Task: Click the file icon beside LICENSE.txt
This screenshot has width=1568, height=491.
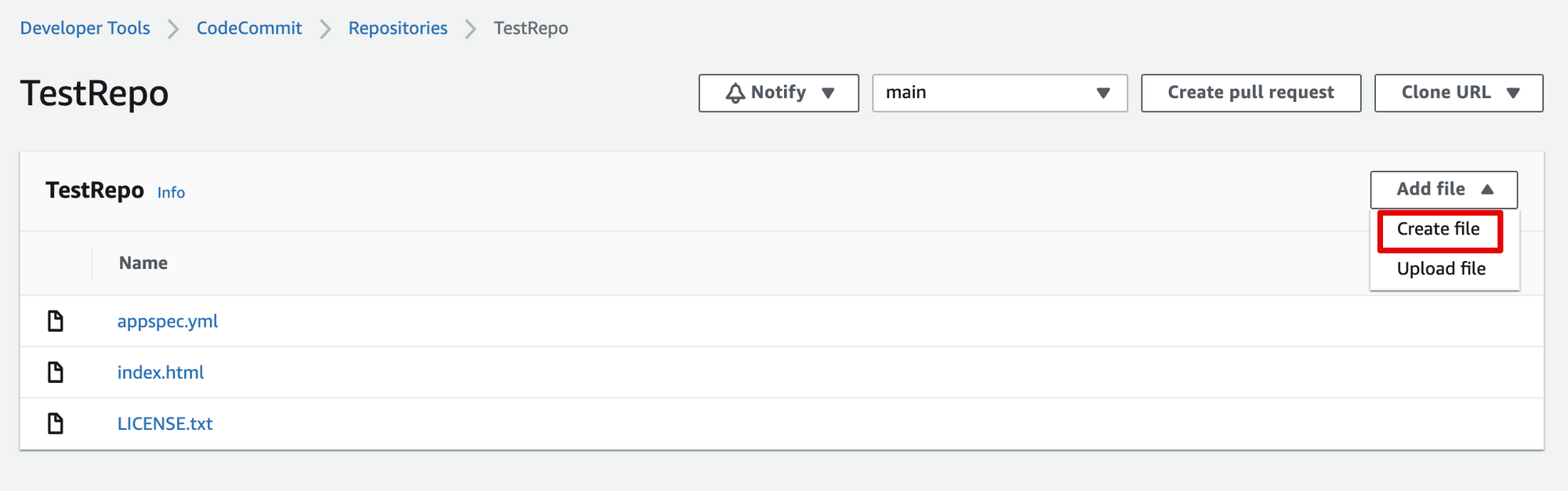Action: (x=56, y=424)
